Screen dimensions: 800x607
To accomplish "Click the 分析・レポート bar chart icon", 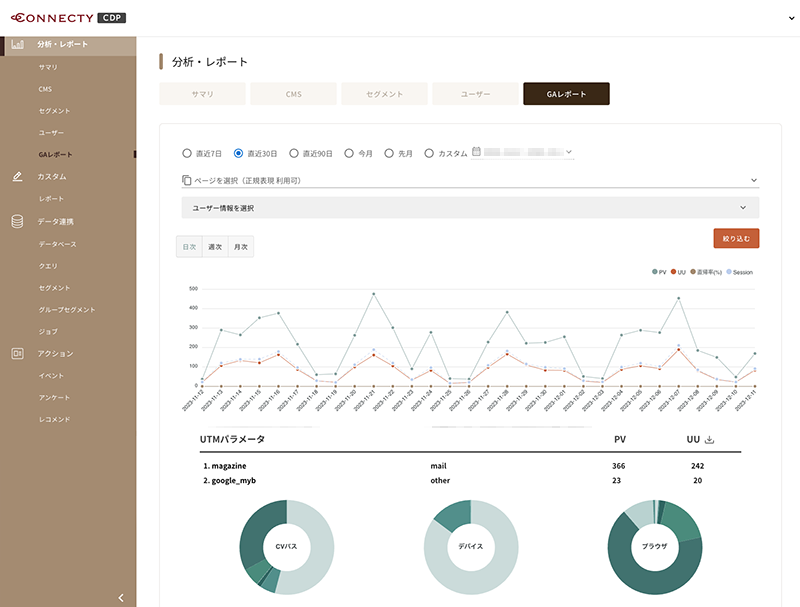I will (x=17, y=44).
